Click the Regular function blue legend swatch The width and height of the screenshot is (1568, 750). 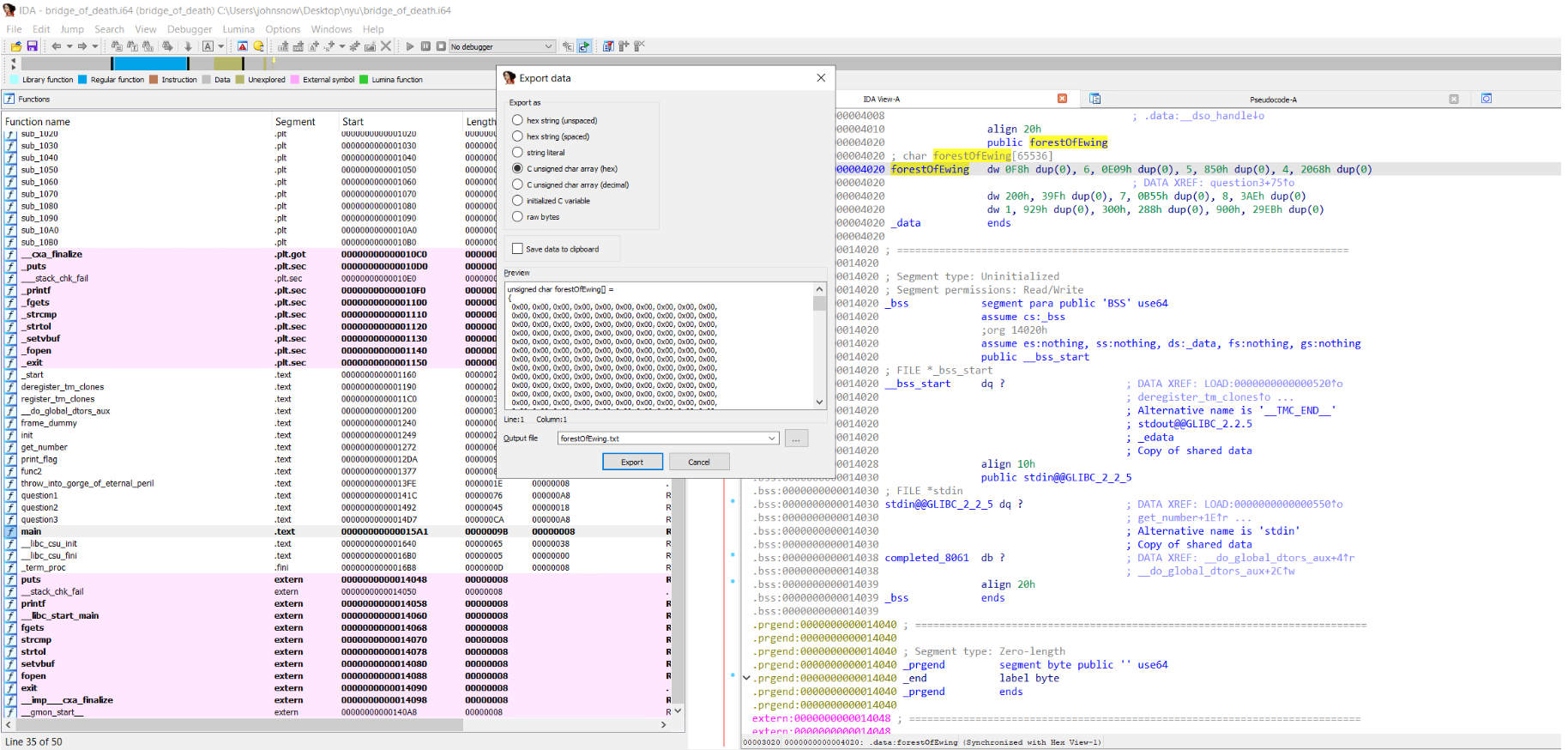pos(82,80)
